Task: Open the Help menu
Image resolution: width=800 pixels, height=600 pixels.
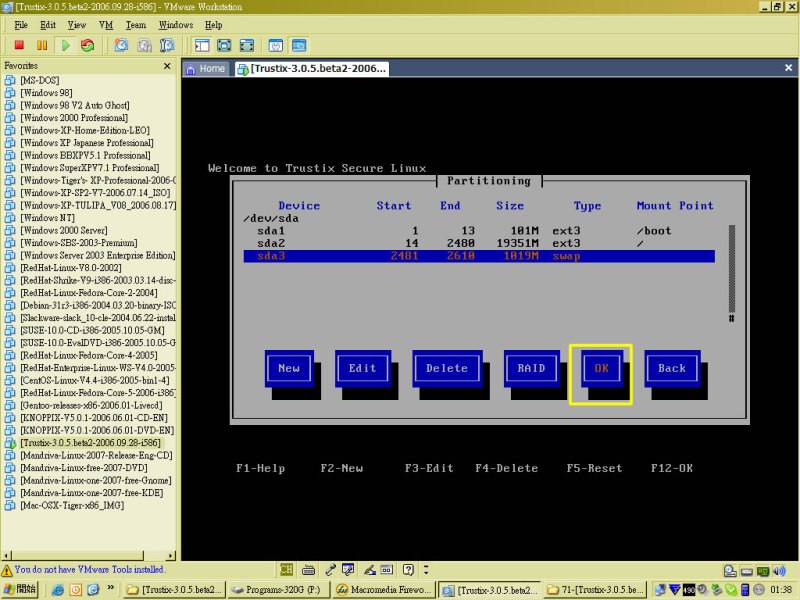Action: (x=213, y=25)
